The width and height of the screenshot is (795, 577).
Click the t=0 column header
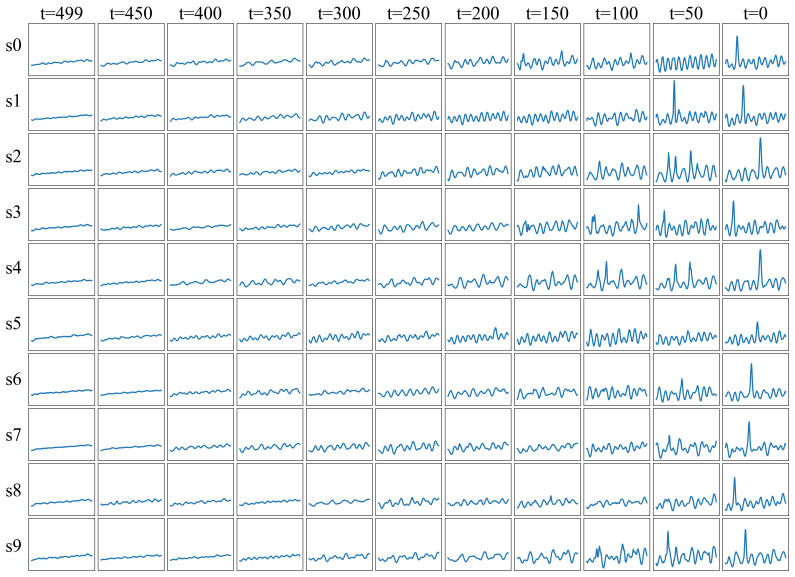coord(755,13)
